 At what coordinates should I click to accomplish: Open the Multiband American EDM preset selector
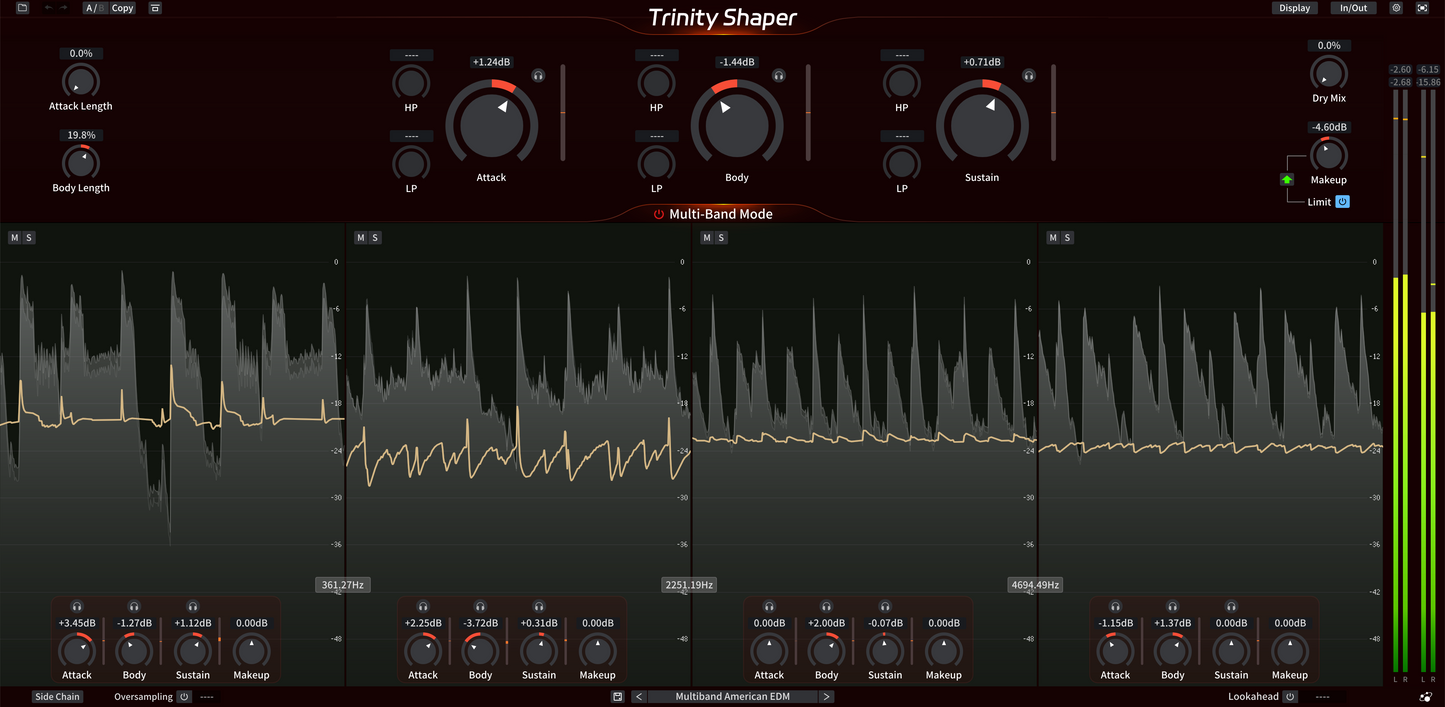[x=733, y=696]
